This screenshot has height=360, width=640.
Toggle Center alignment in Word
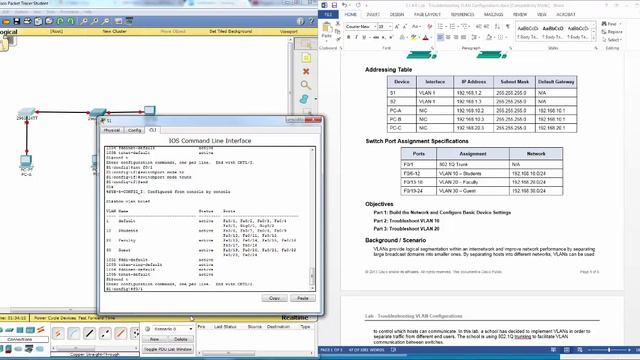[x=448, y=37]
